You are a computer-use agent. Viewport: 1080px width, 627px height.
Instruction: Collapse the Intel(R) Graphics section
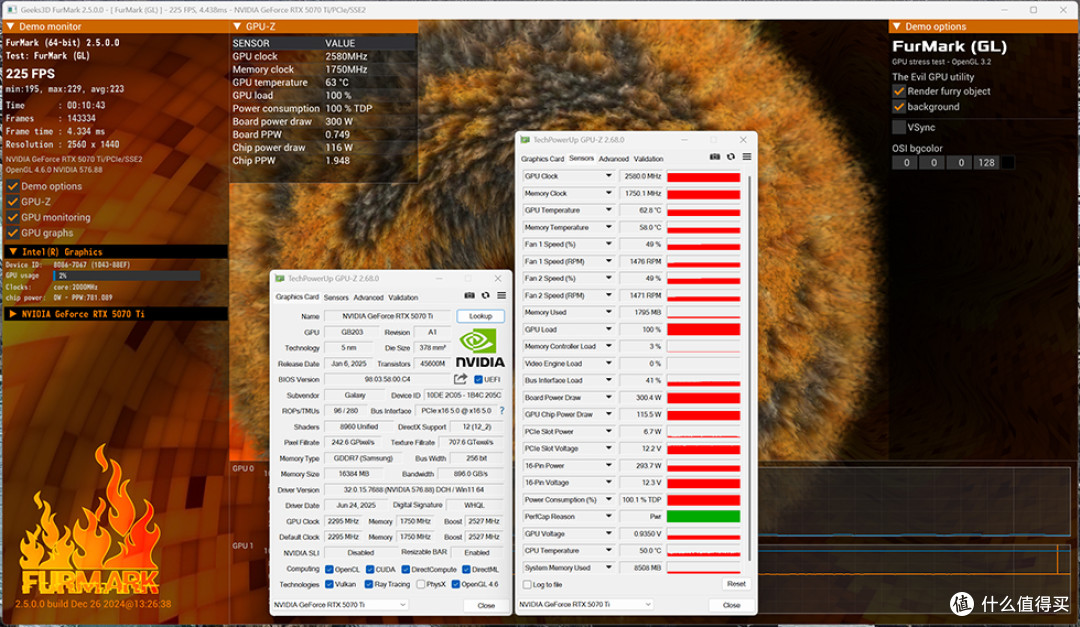12,251
